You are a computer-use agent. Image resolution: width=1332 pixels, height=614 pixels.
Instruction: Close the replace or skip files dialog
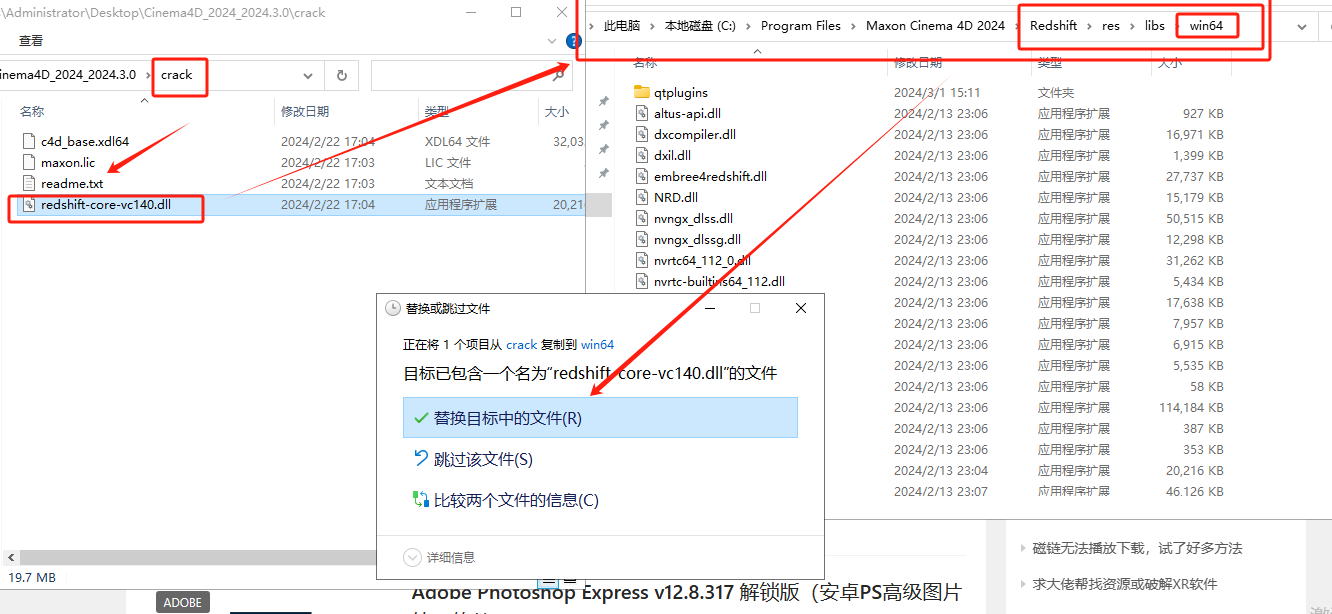801,309
